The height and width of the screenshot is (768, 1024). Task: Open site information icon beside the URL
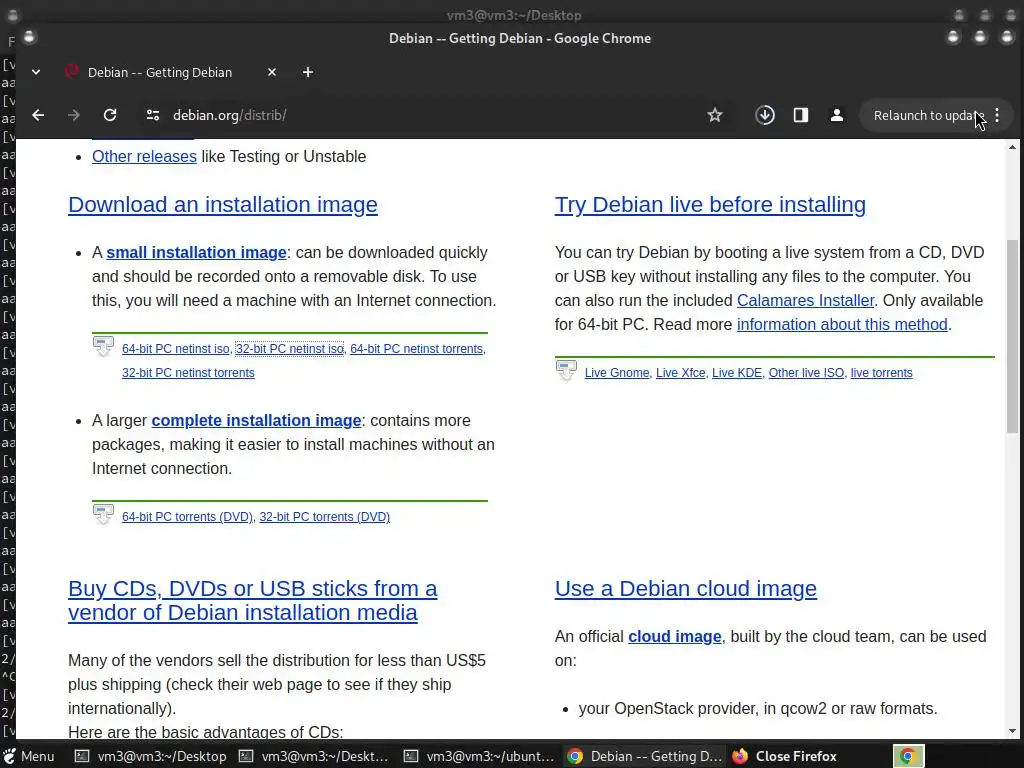(x=153, y=116)
